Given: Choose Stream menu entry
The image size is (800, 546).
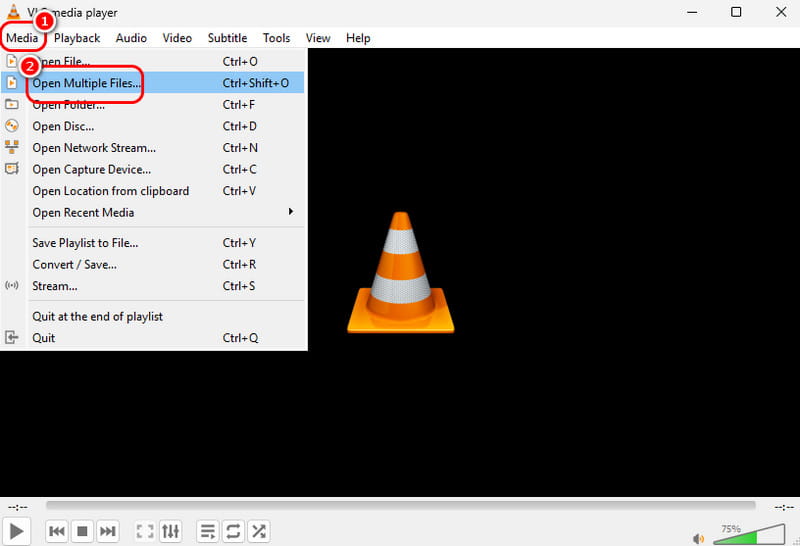Looking at the screenshot, I should (x=153, y=286).
